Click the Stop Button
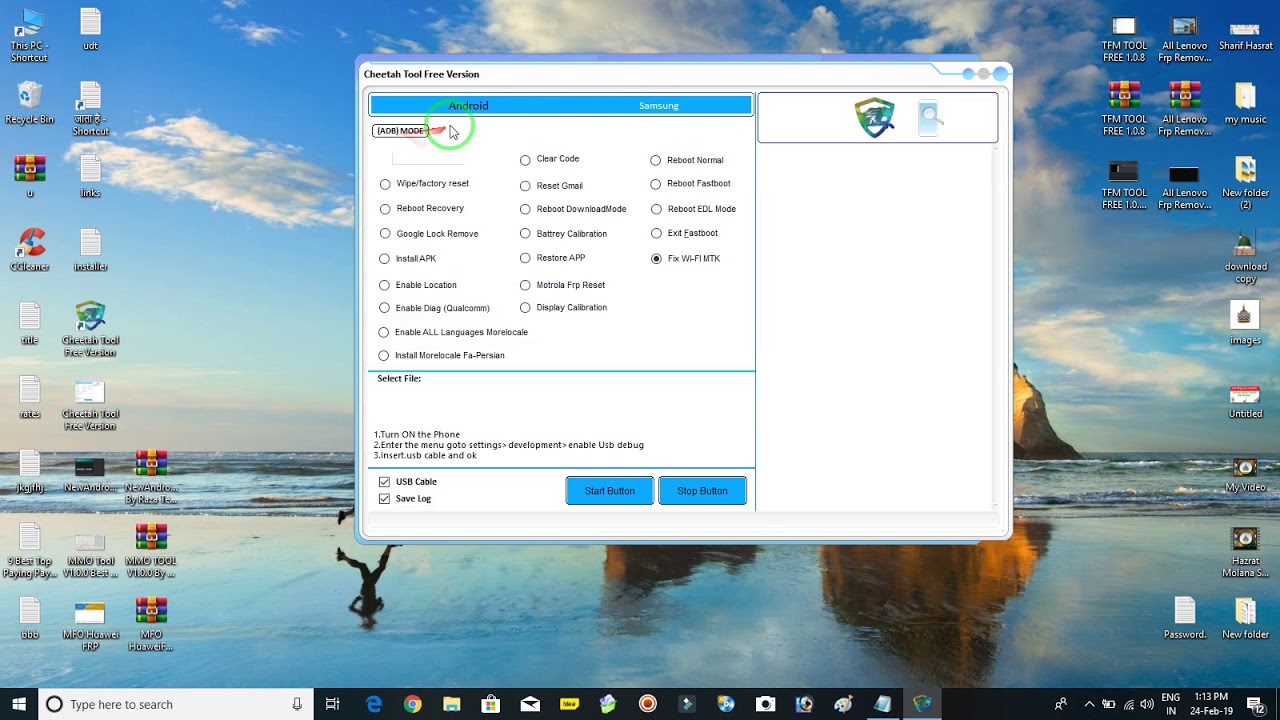The height and width of the screenshot is (720, 1280). click(x=702, y=491)
